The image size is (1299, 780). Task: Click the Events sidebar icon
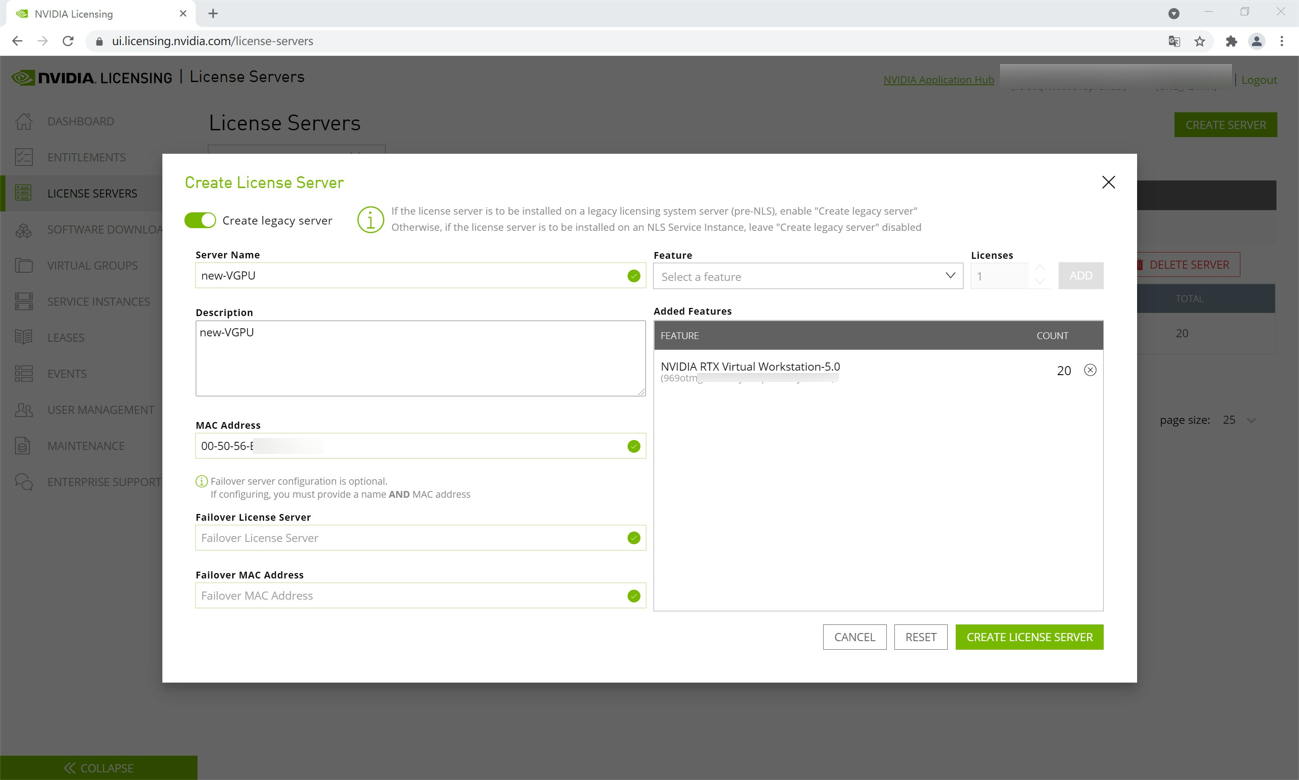point(24,374)
